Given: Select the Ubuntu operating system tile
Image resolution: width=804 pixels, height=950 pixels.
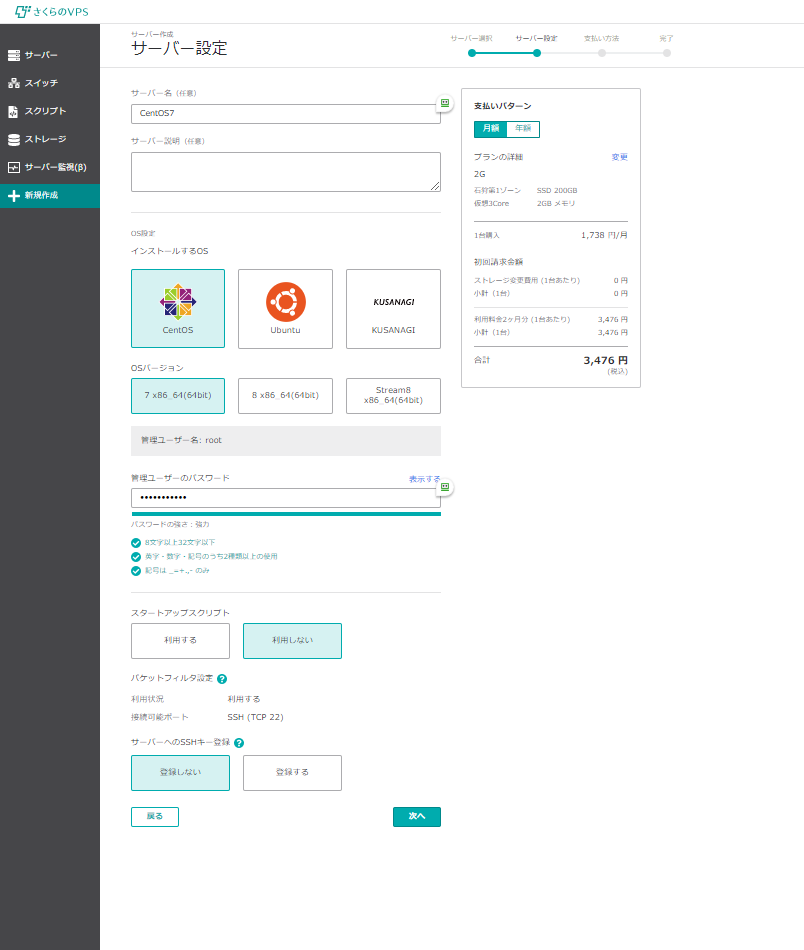Looking at the screenshot, I should pyautogui.click(x=285, y=308).
